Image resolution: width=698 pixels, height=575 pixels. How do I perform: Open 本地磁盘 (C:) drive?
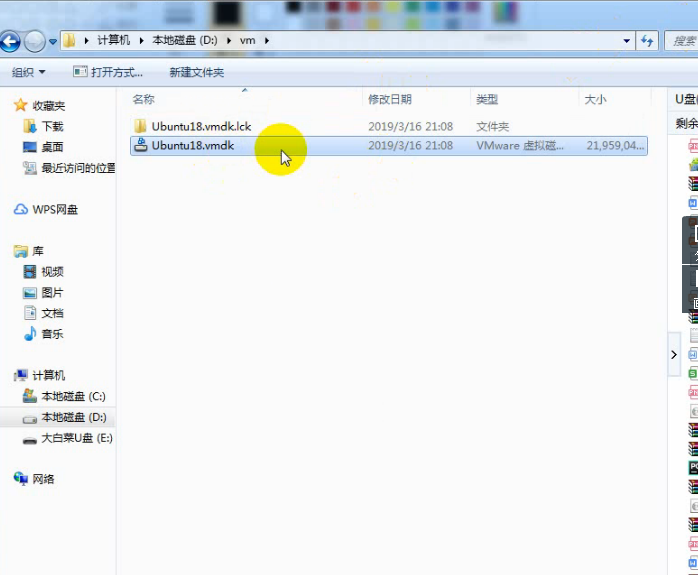73,396
